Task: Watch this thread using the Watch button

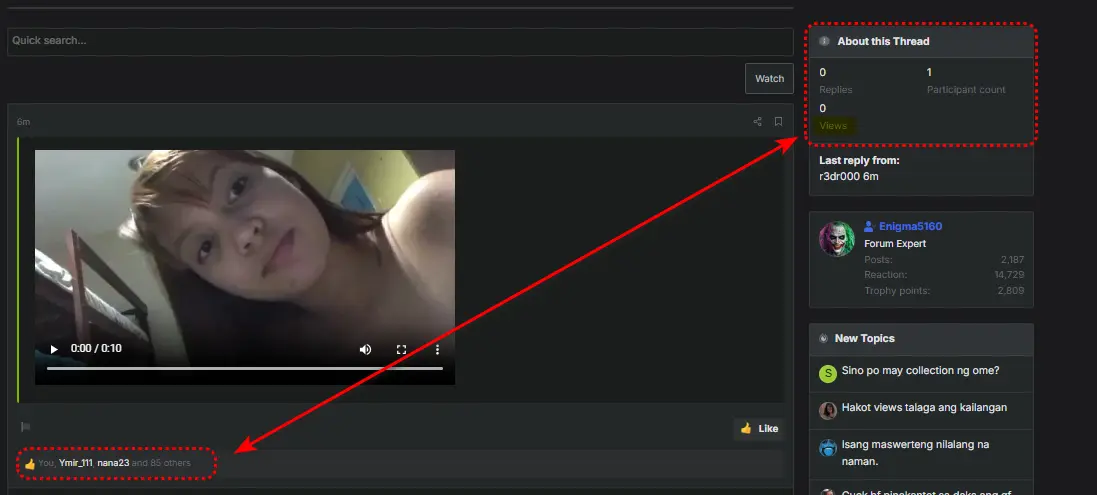Action: point(769,78)
